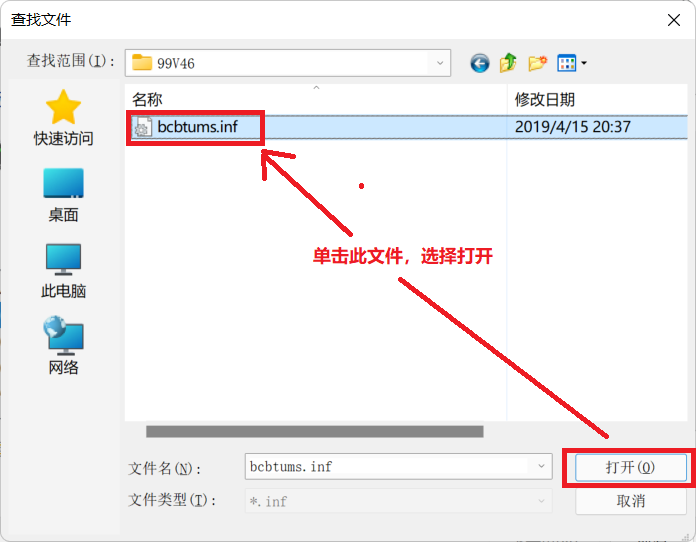This screenshot has width=696, height=542.
Task: Select the bcbtums.inf file icon
Action: (x=142, y=127)
